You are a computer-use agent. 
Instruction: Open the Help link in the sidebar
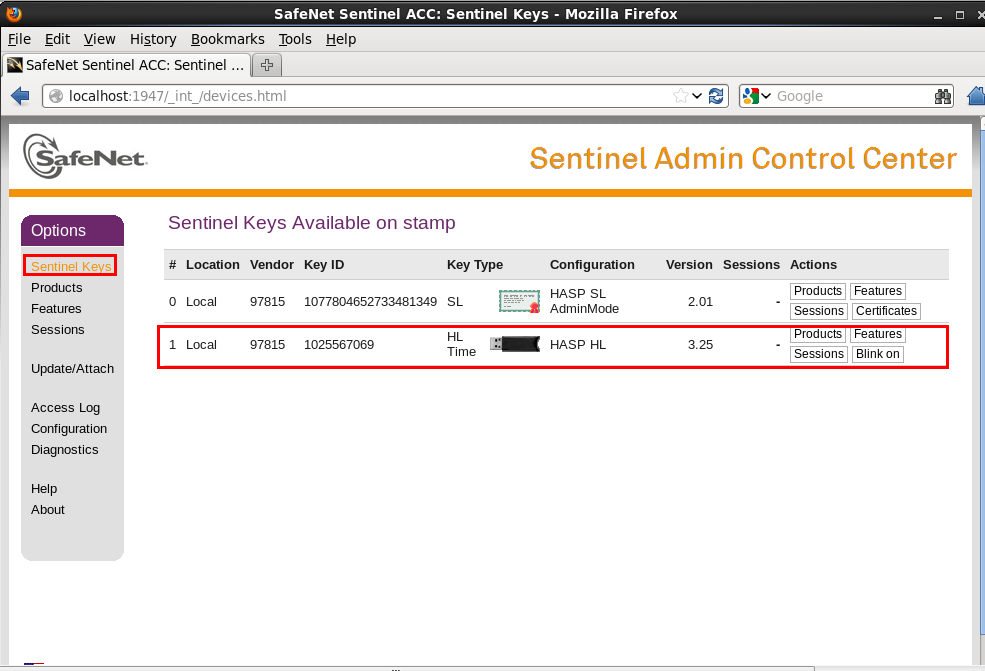[44, 489]
